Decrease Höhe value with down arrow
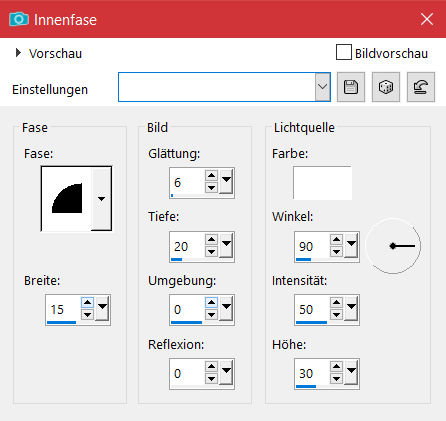The height and width of the screenshot is (421, 446). point(336,379)
